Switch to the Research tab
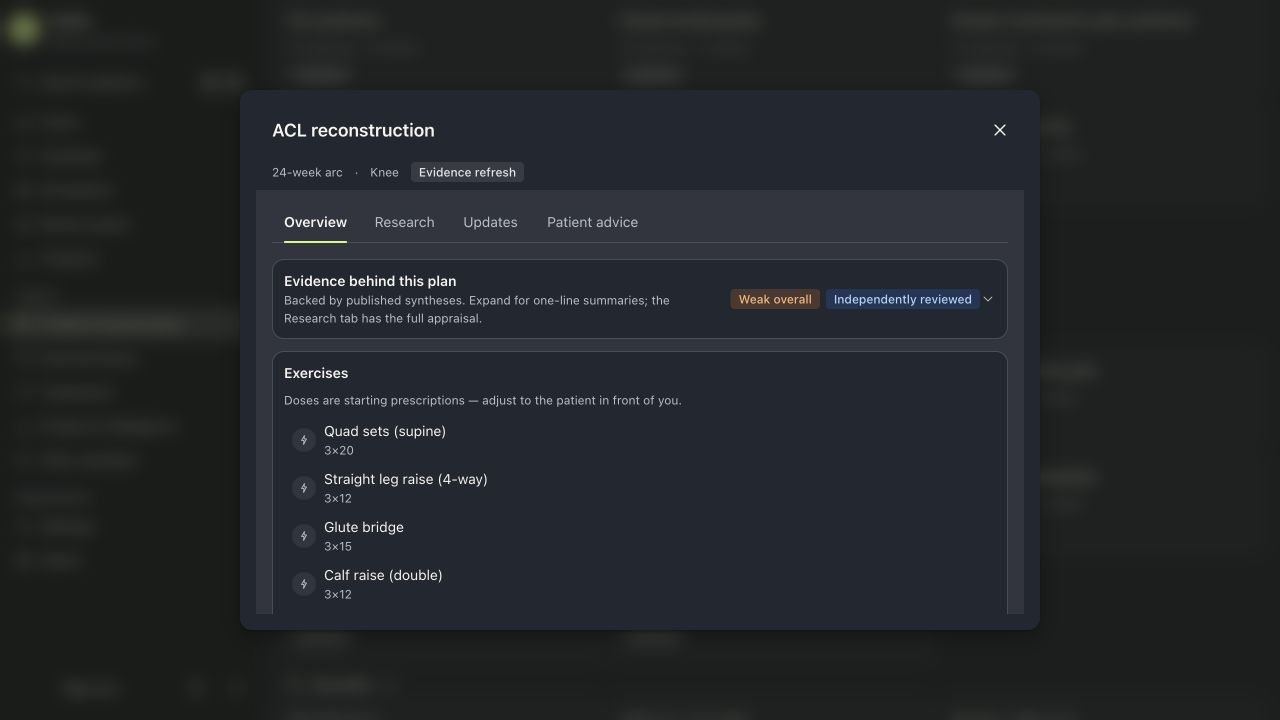 [404, 222]
